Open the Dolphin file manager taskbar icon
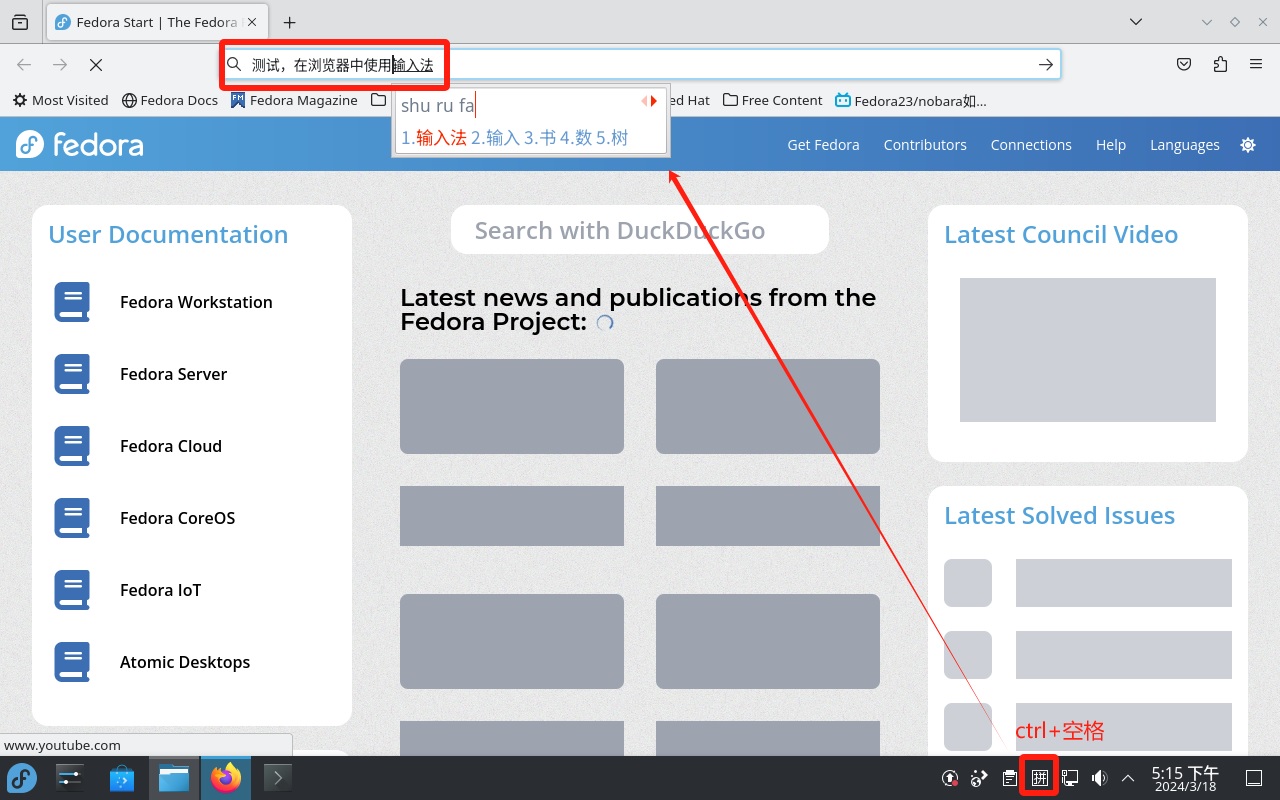 [174, 777]
